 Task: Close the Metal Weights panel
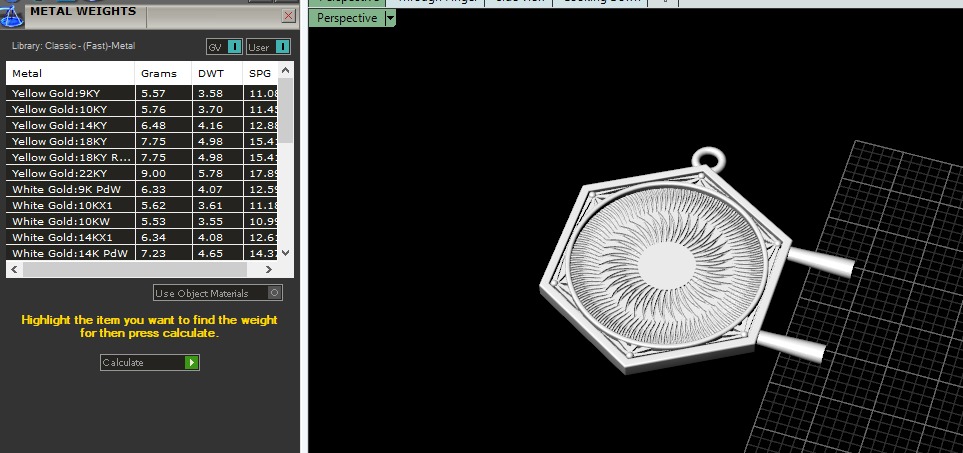point(289,16)
